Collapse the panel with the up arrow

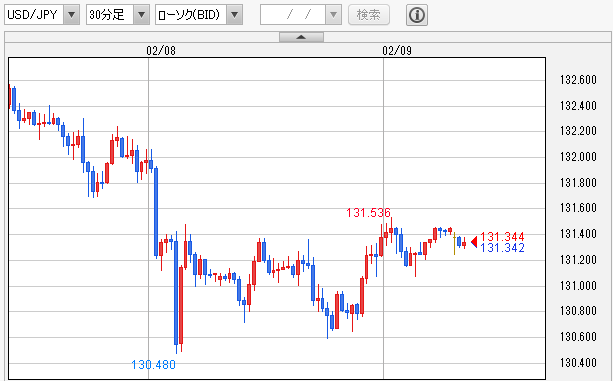pos(301,37)
